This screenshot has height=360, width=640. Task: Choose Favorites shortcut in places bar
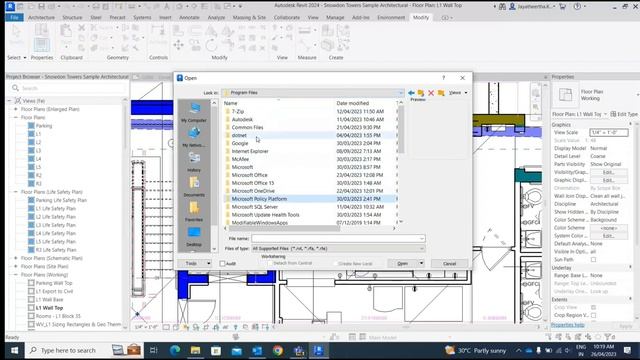click(194, 211)
